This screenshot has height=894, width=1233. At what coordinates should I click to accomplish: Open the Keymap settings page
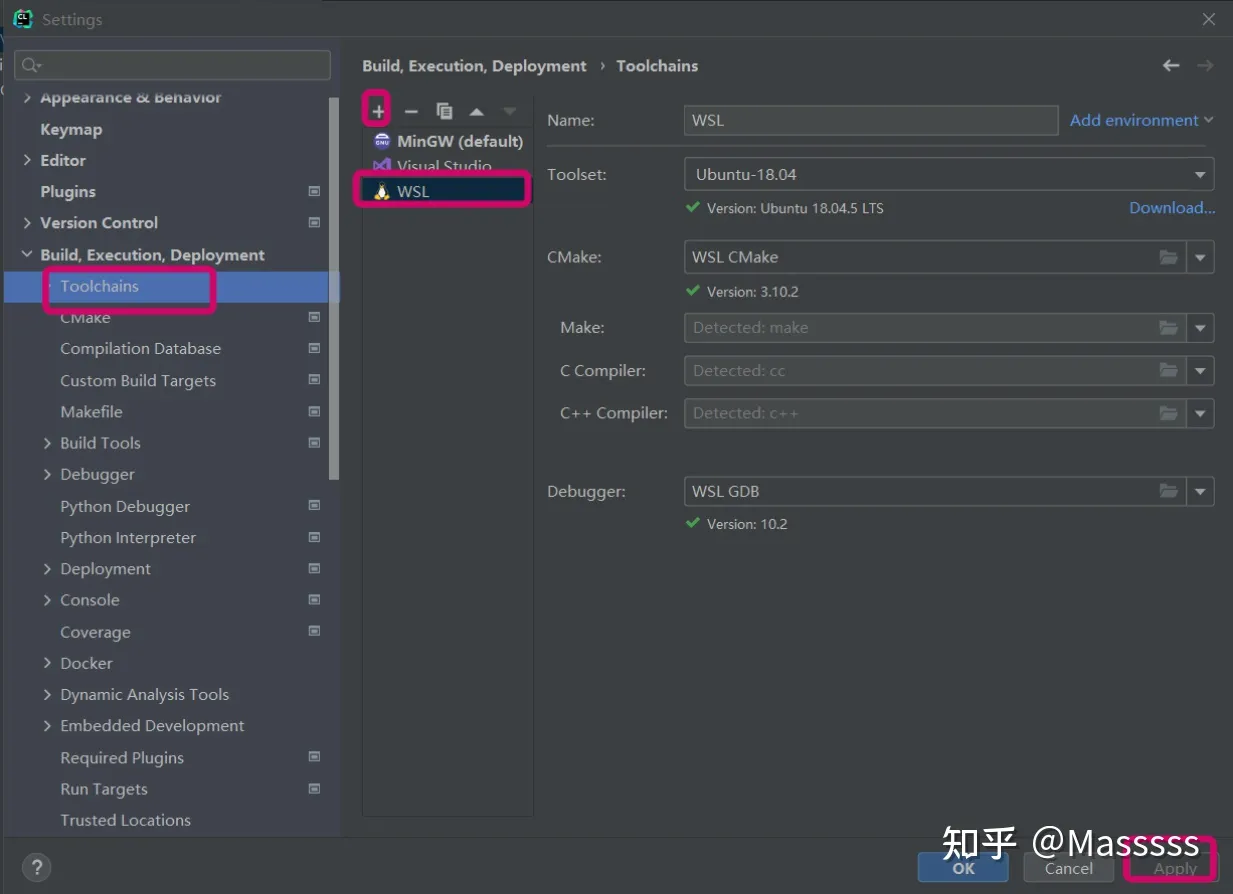[71, 129]
